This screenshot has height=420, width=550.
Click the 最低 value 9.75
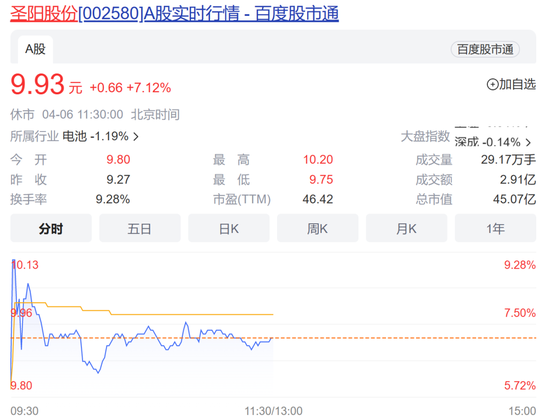click(x=321, y=180)
